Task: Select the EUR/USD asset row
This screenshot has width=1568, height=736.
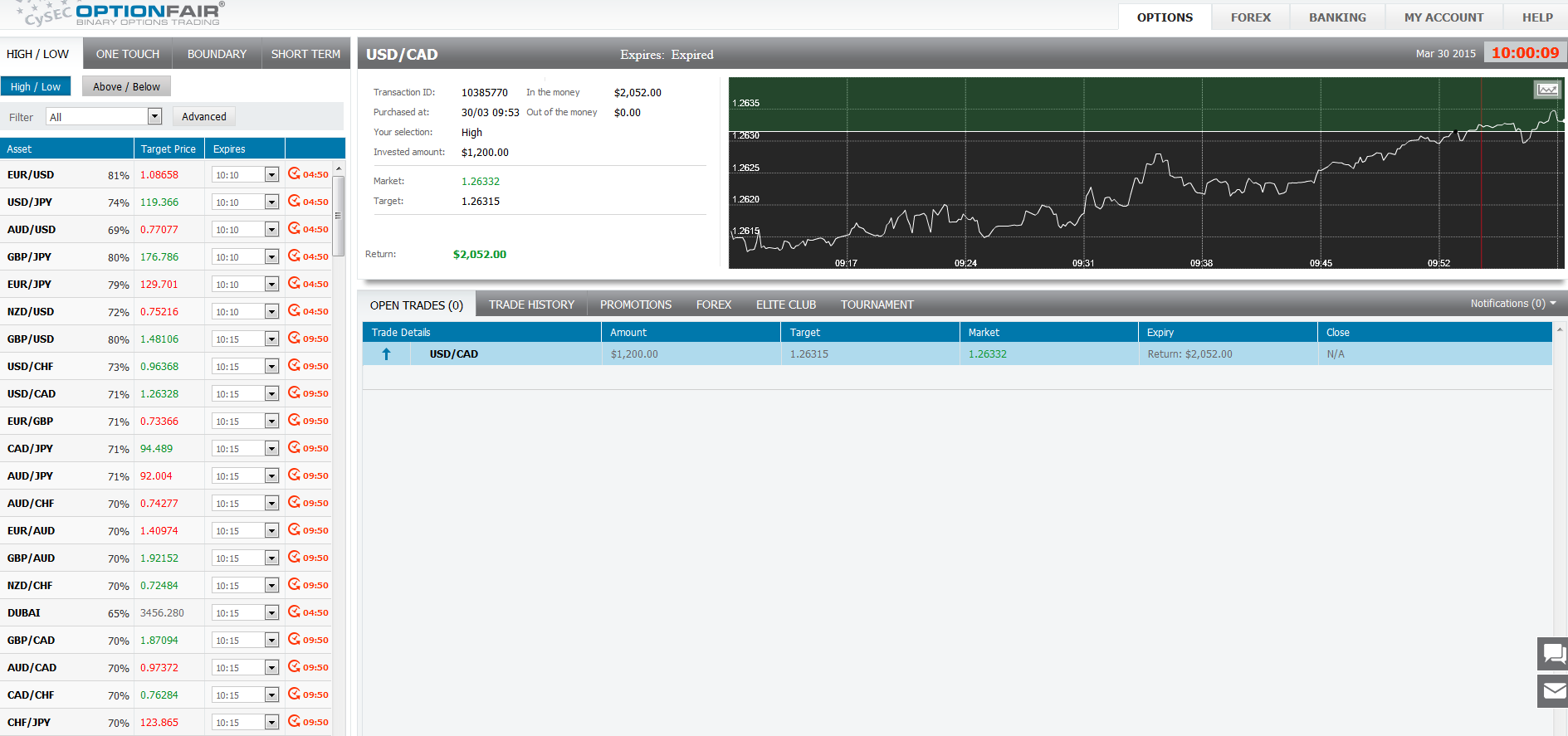Action: coord(166,174)
